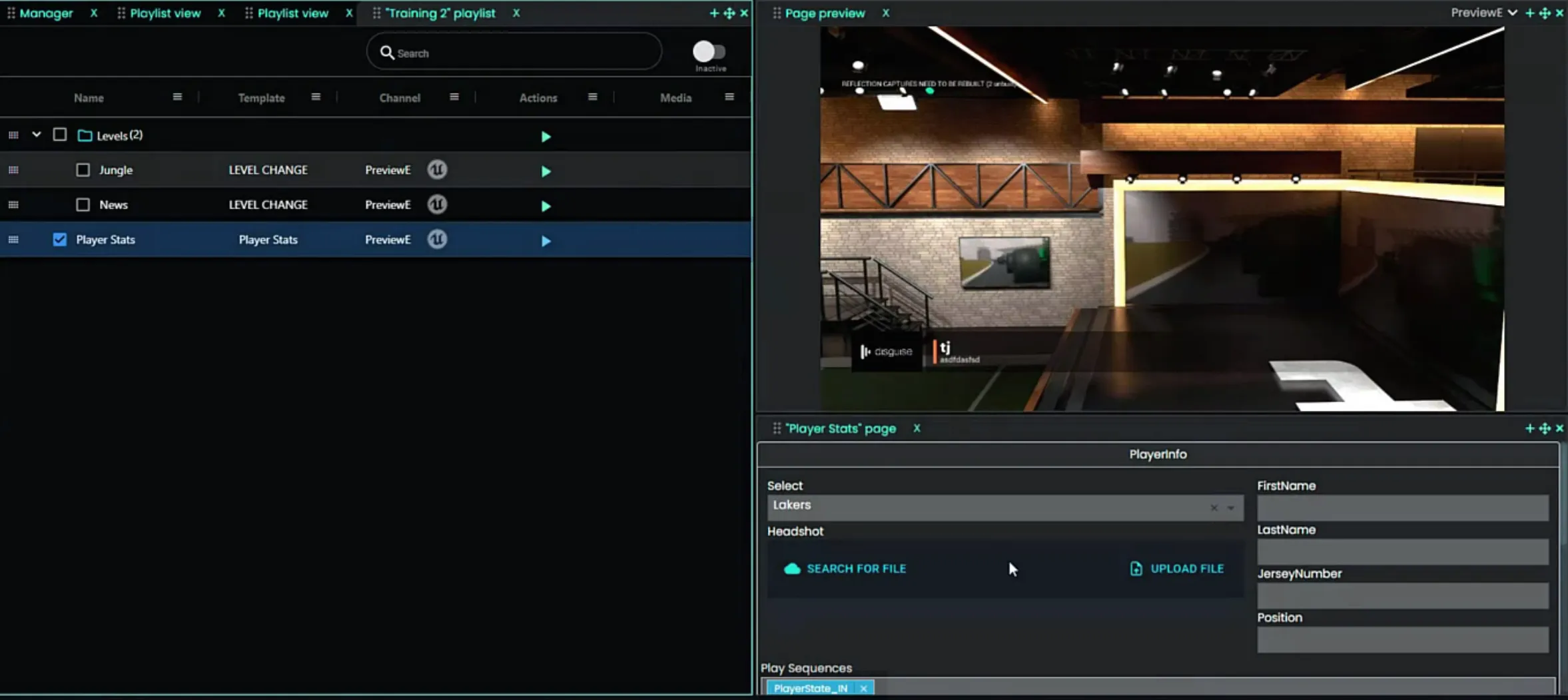Play the Jungle level change row
The width and height of the screenshot is (1568, 700).
pos(546,171)
